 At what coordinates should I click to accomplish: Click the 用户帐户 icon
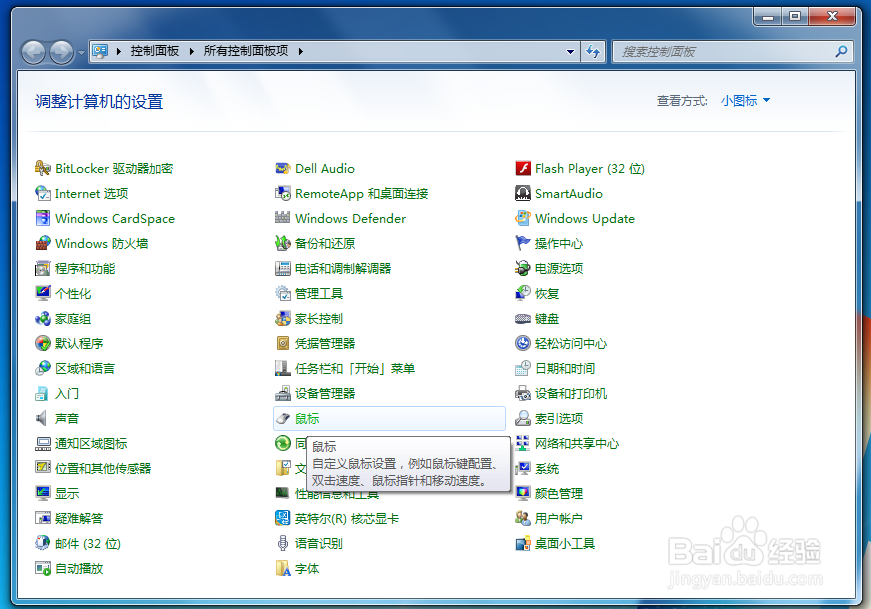point(523,518)
